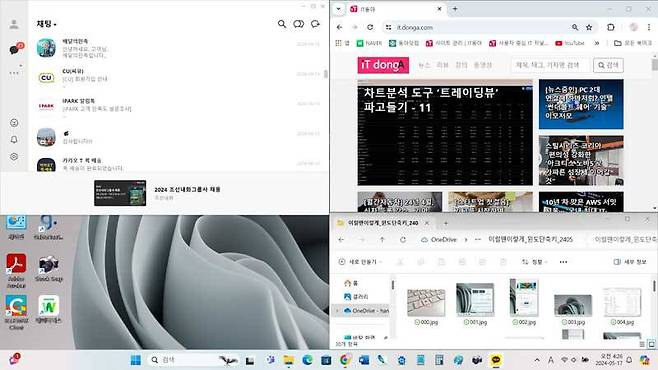
Task: Open the first KakaoTalk chat with the blue avatar
Action: (178, 48)
